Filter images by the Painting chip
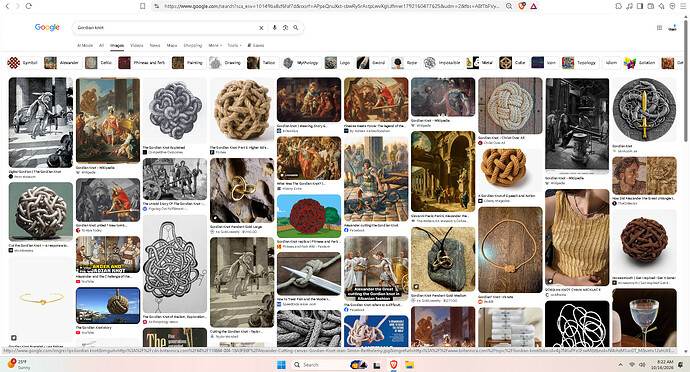 coord(188,63)
